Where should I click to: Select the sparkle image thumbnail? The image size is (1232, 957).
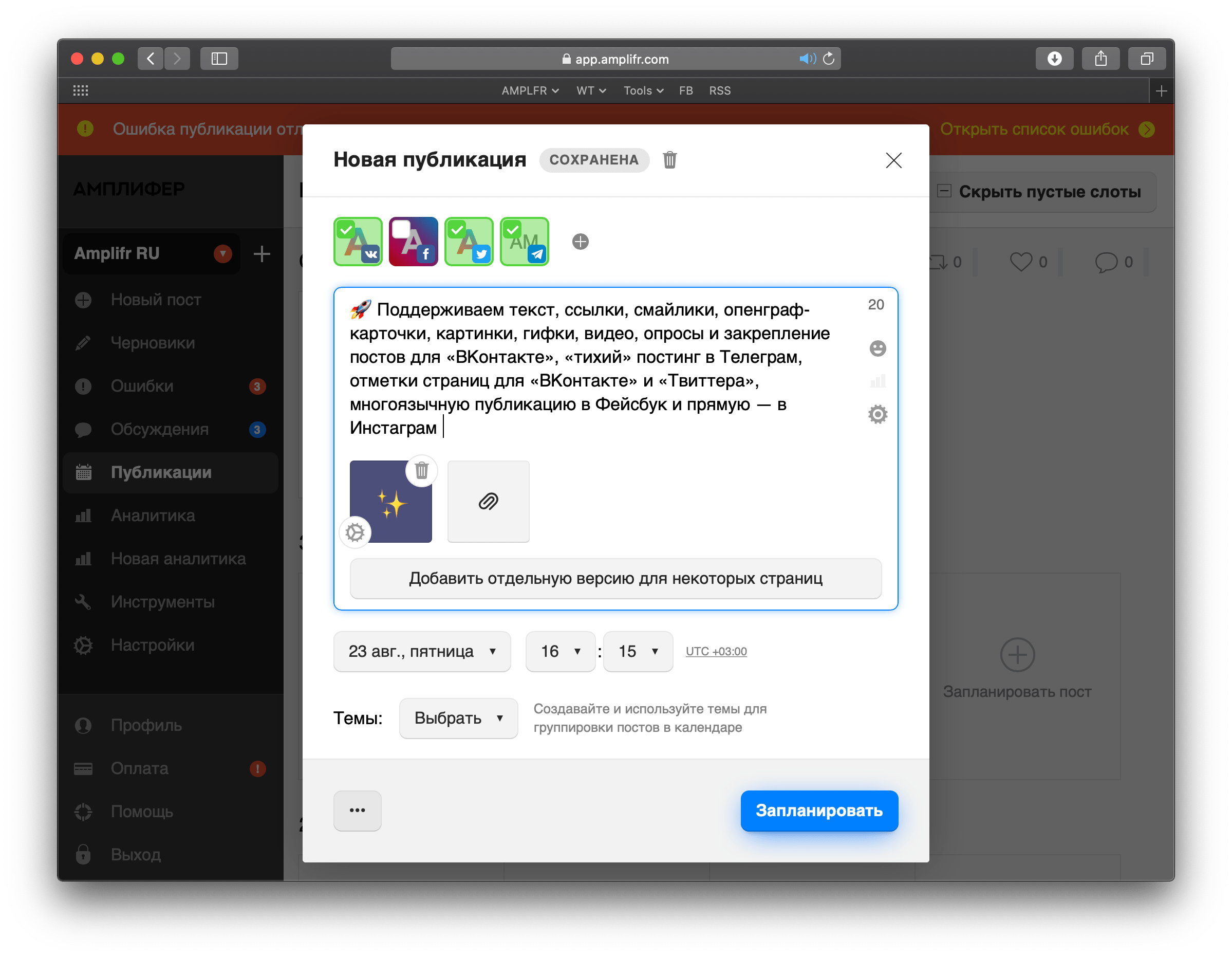[x=391, y=502]
